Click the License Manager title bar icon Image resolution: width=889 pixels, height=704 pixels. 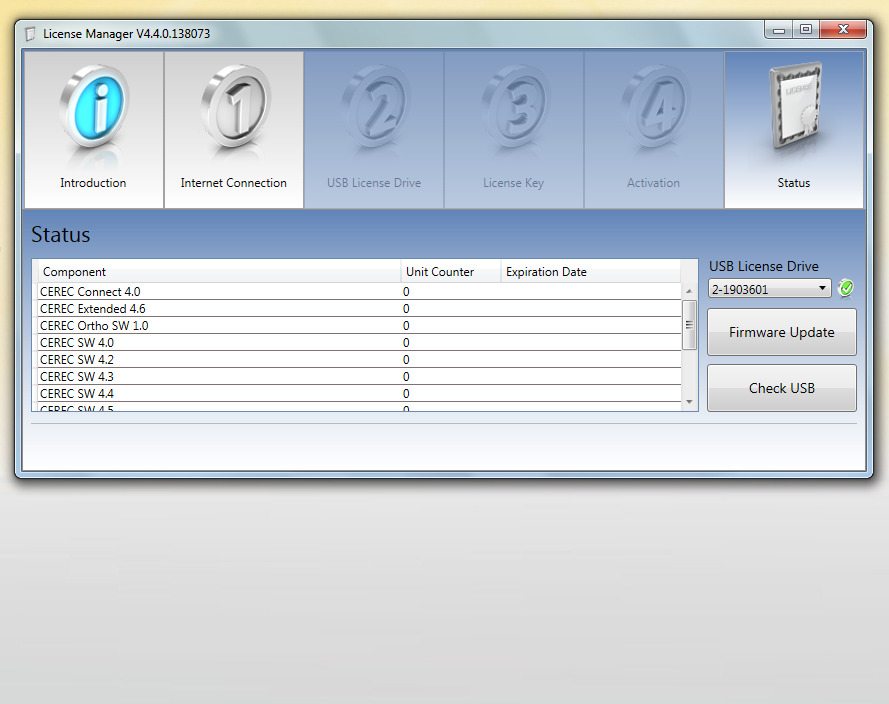coord(31,34)
